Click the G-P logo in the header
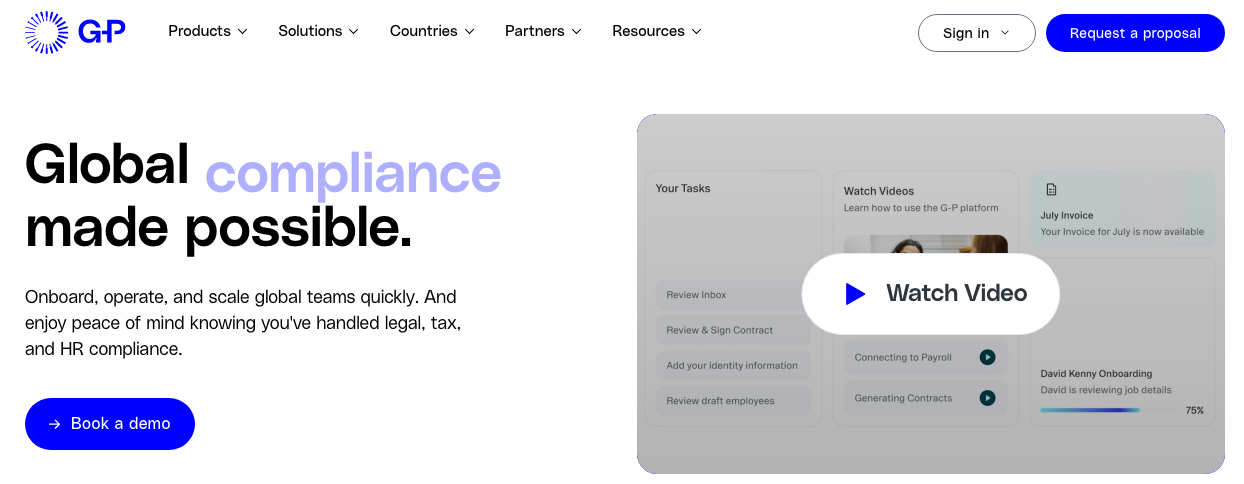 coord(75,32)
